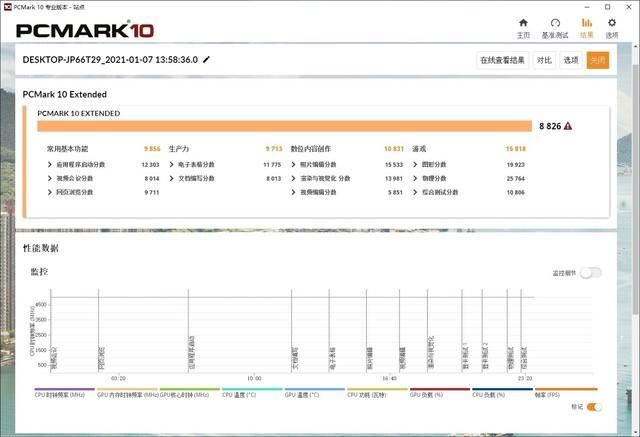
Task: Expand 电子表格分数 row
Action: click(171, 164)
